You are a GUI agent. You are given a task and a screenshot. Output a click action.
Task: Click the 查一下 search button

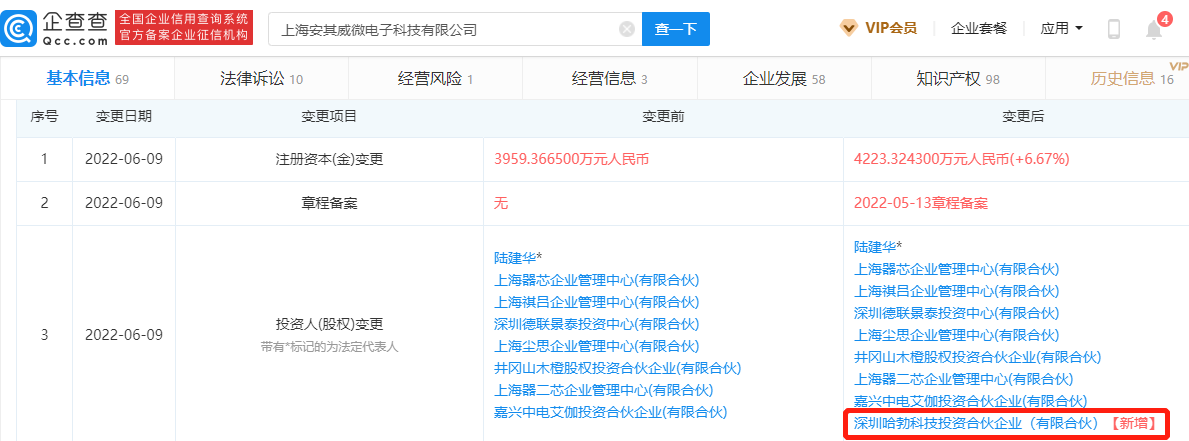[676, 30]
